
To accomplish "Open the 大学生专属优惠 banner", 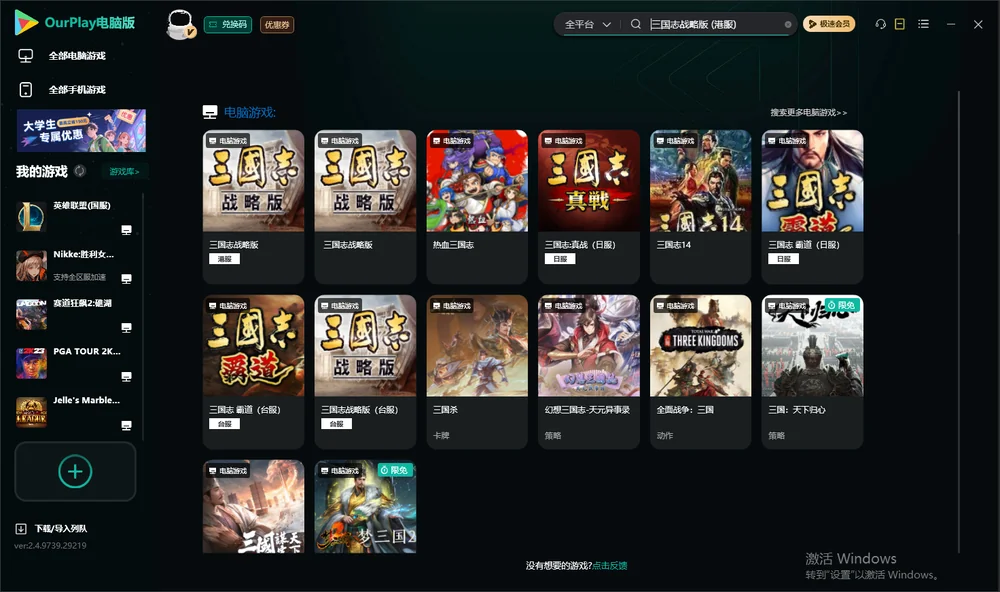I will pyautogui.click(x=82, y=131).
